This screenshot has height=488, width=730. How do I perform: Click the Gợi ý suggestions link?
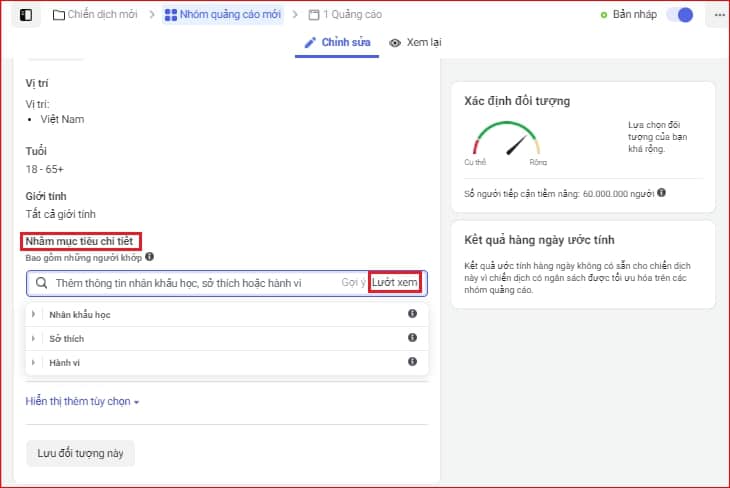[x=353, y=283]
